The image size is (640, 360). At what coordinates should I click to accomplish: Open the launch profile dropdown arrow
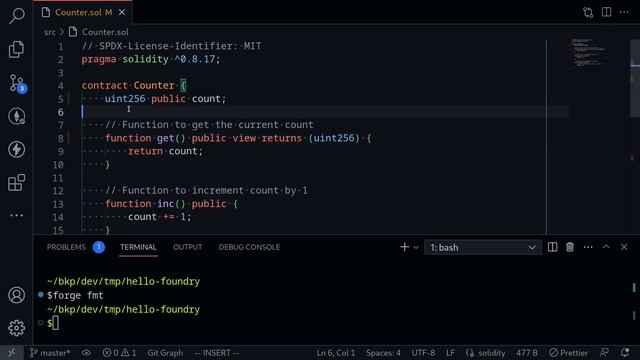[416, 247]
